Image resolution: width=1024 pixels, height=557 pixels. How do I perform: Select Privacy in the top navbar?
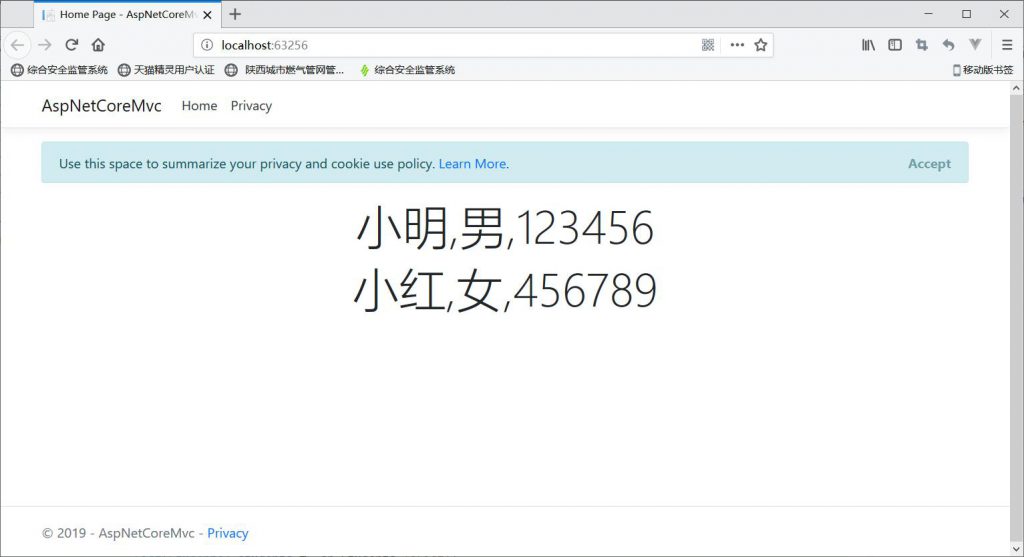(251, 106)
